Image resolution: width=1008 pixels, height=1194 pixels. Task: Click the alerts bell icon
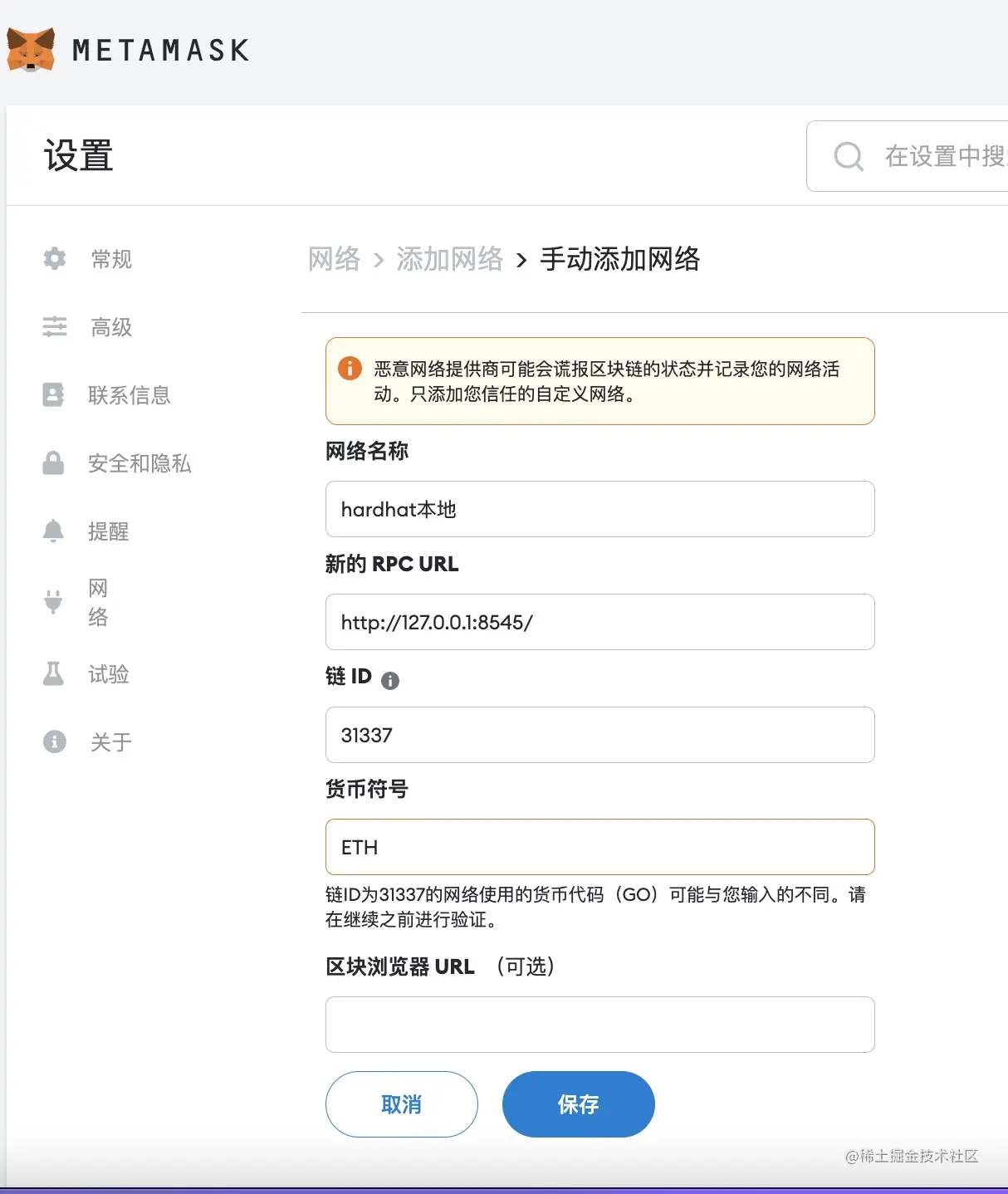pyautogui.click(x=53, y=531)
